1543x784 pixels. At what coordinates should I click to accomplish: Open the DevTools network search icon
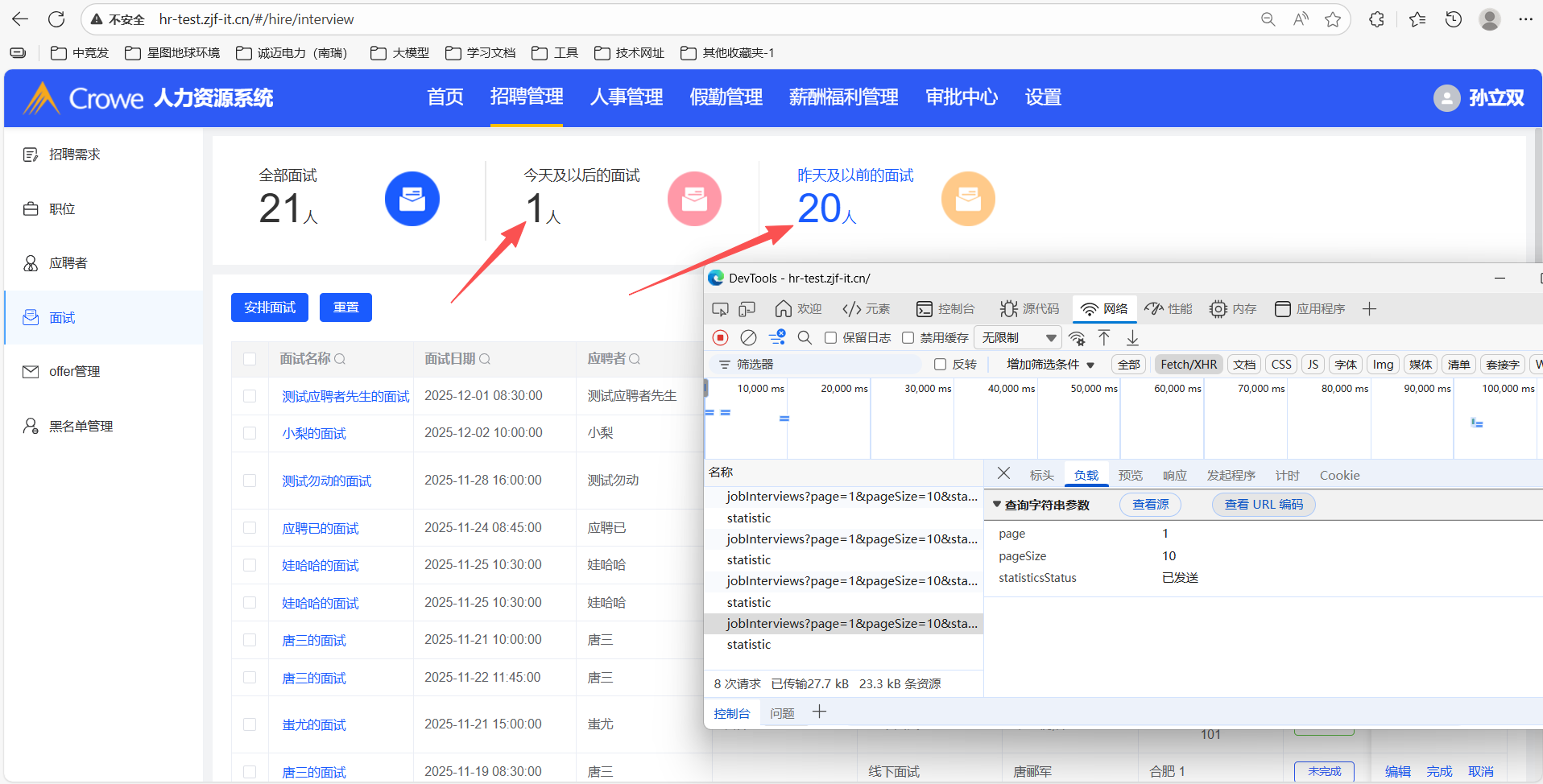805,338
